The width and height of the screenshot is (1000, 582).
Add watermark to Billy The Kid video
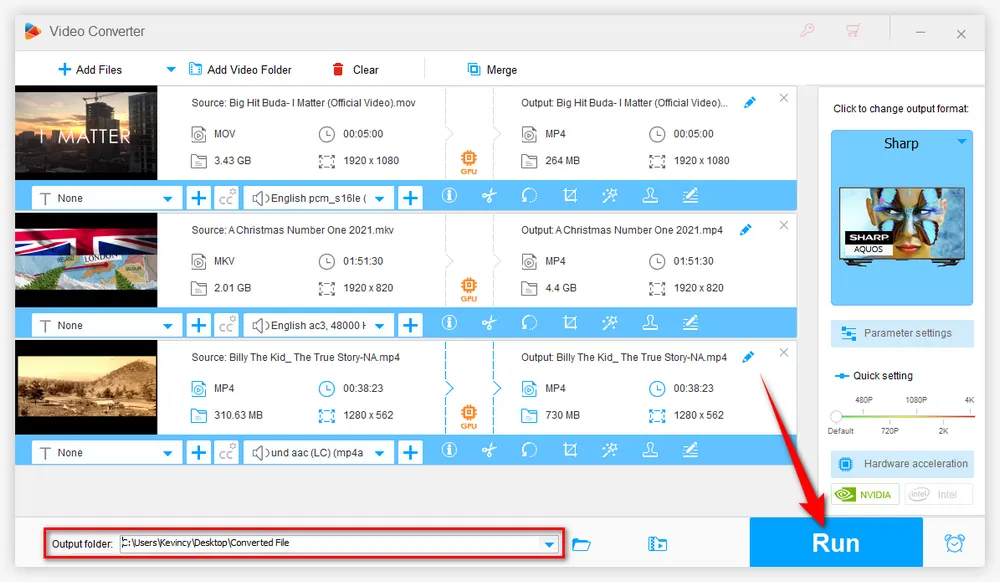(x=650, y=450)
